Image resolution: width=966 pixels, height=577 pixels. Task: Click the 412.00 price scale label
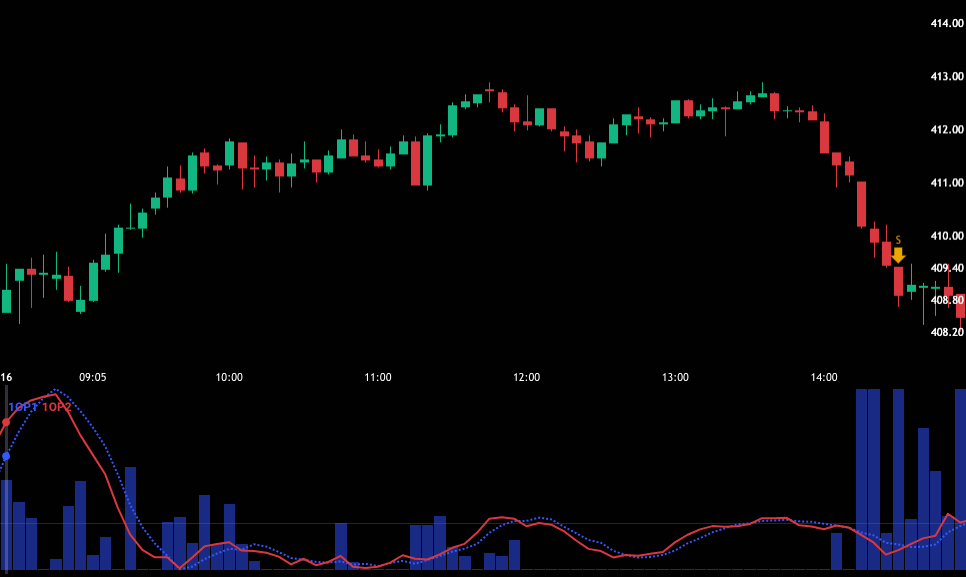[x=946, y=129]
